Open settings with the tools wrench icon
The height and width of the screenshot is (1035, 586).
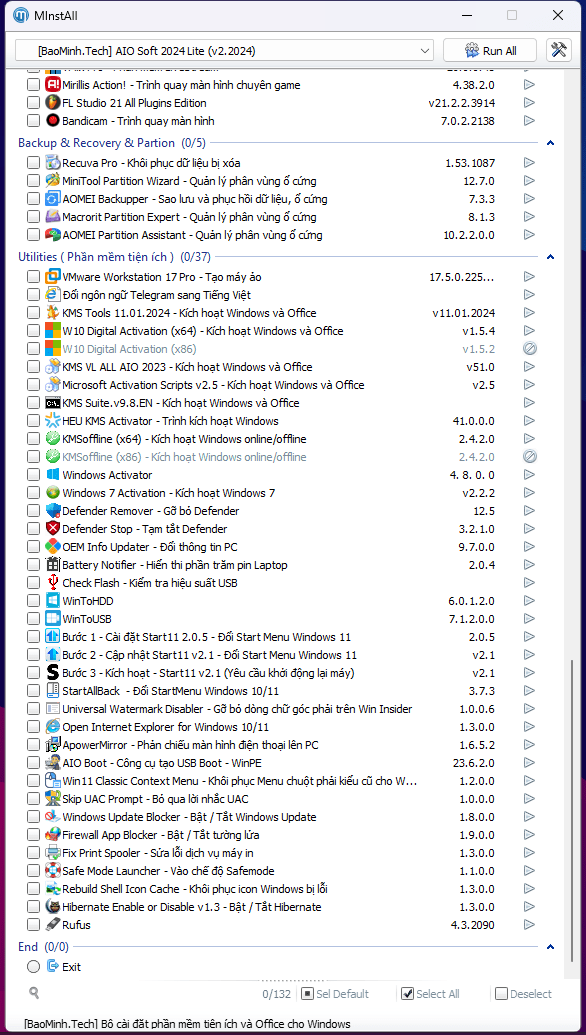(558, 50)
